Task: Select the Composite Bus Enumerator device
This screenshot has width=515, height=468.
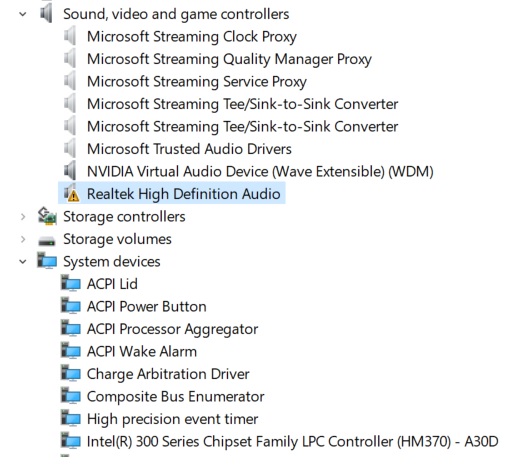Action: coord(175,397)
